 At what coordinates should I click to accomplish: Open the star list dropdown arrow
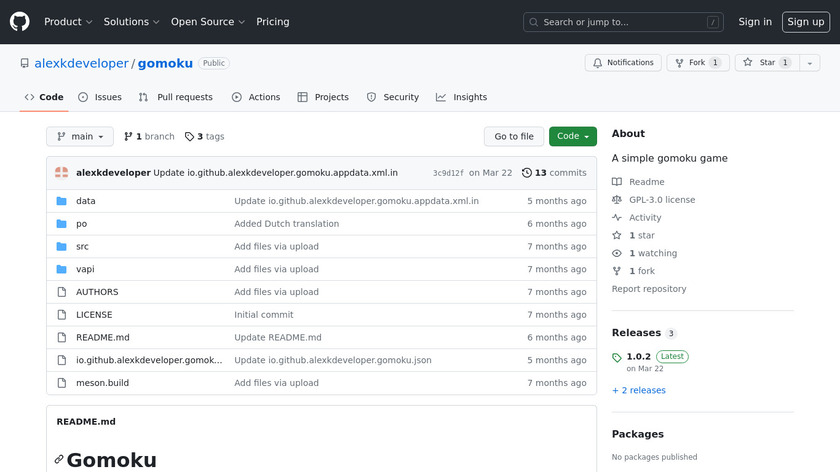[808, 62]
